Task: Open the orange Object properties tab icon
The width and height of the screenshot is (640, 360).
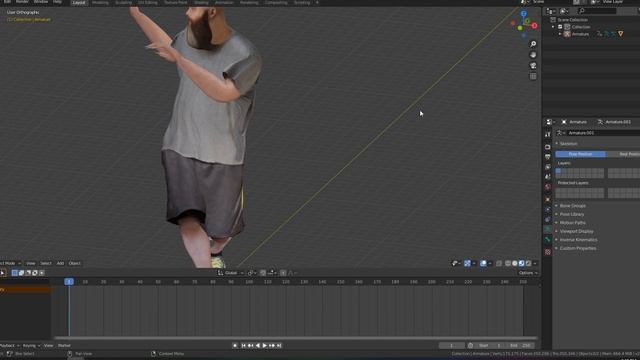Action: click(548, 200)
